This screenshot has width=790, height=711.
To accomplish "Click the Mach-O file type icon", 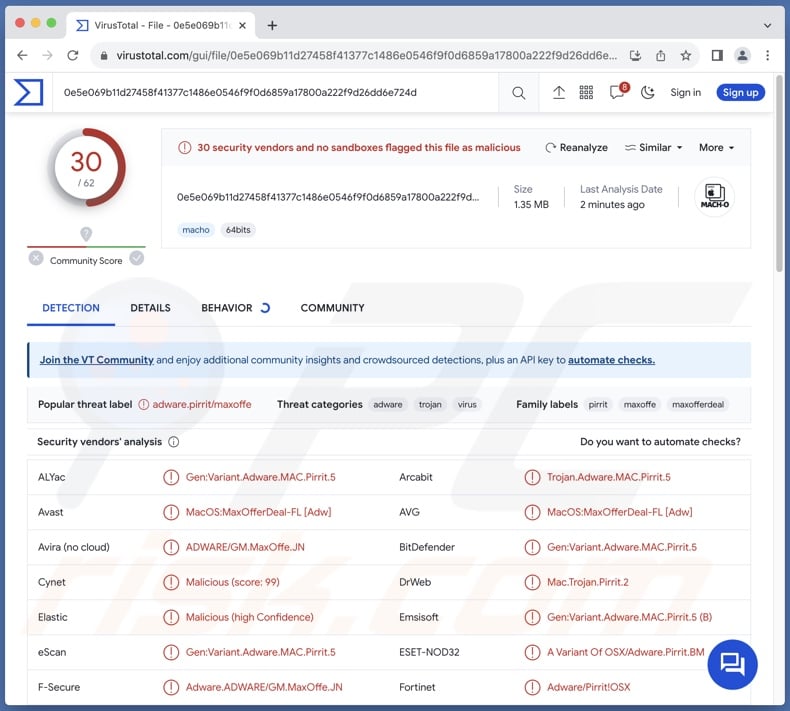I will pos(714,197).
